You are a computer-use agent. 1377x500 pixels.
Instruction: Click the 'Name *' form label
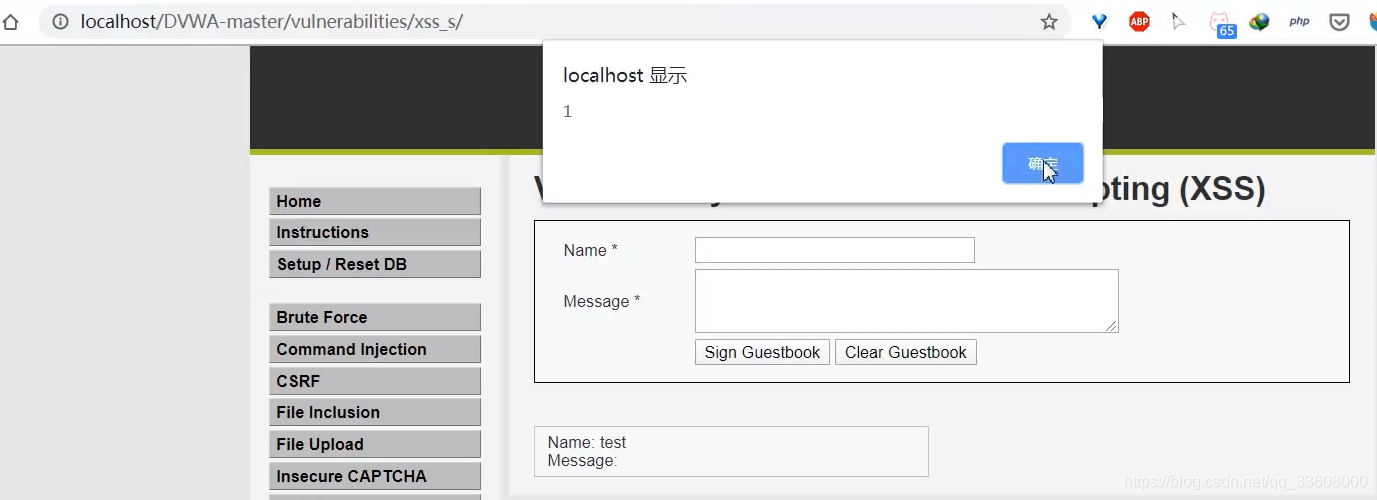(x=590, y=250)
